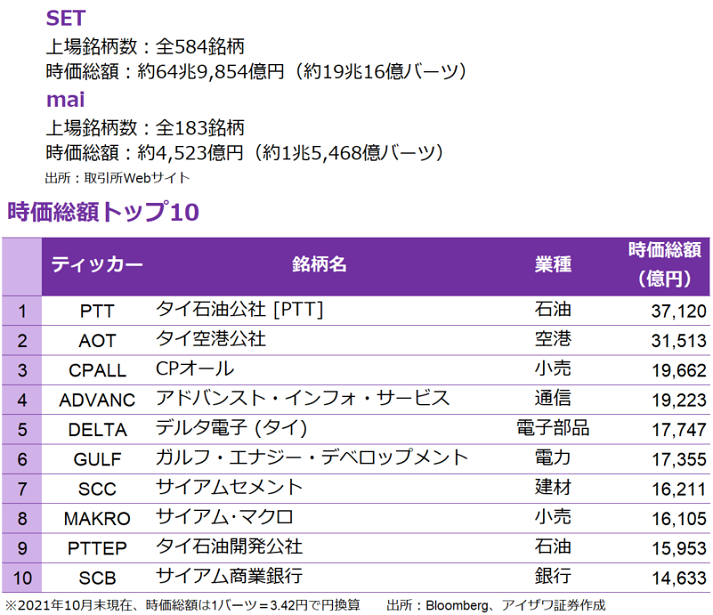Click SET market cap line 約64兆9,854億円
The width and height of the screenshot is (713, 615).
(x=256, y=71)
